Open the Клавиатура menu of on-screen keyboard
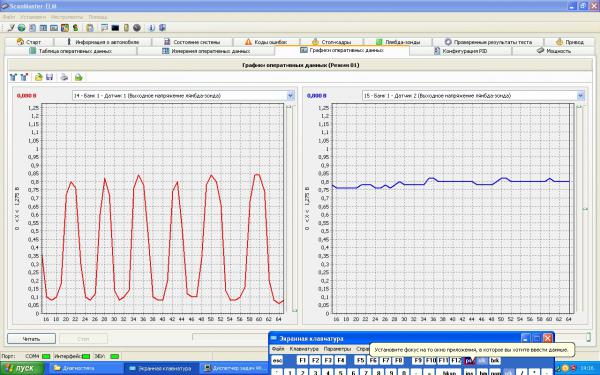 point(304,349)
